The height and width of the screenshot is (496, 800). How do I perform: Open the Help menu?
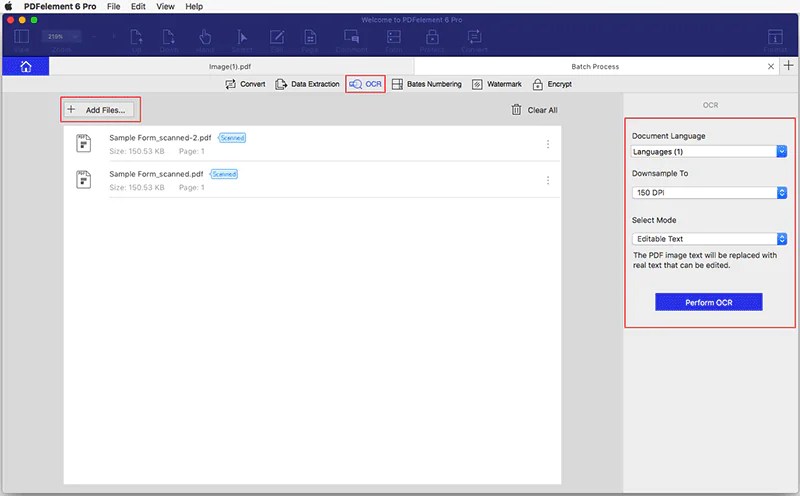(194, 6)
